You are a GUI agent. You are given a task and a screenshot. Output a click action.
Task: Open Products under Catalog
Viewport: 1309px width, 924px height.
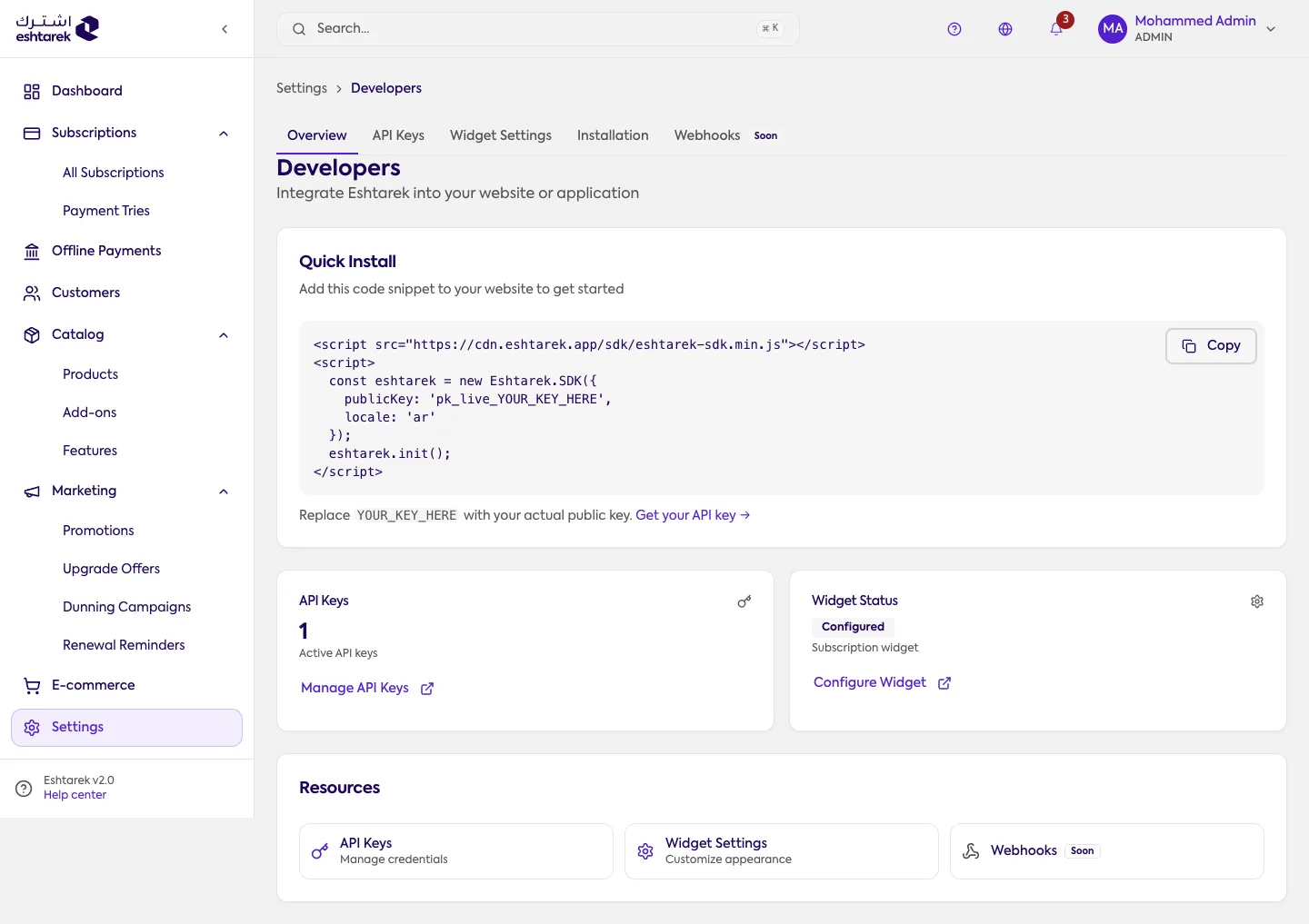point(90,374)
